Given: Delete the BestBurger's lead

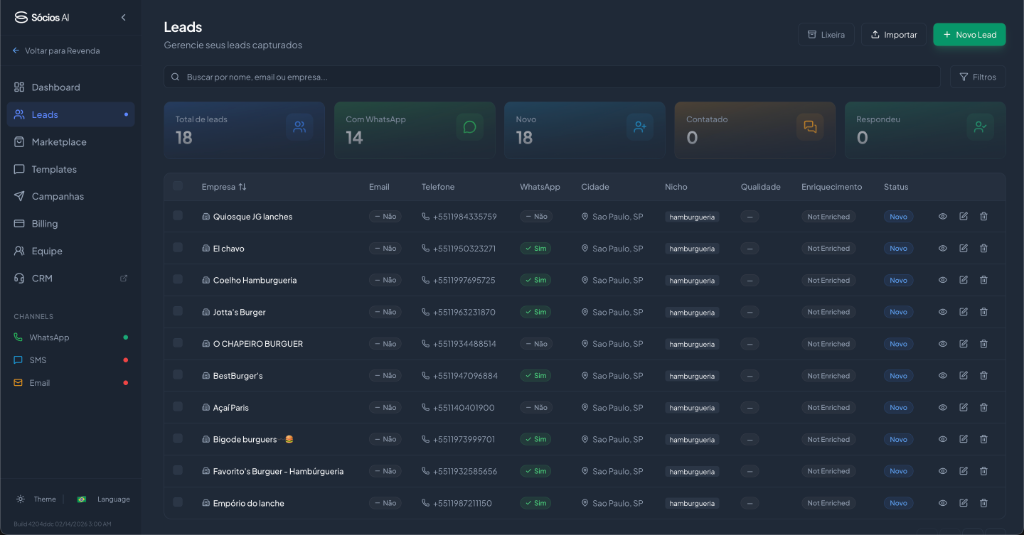Looking at the screenshot, I should click(x=984, y=376).
